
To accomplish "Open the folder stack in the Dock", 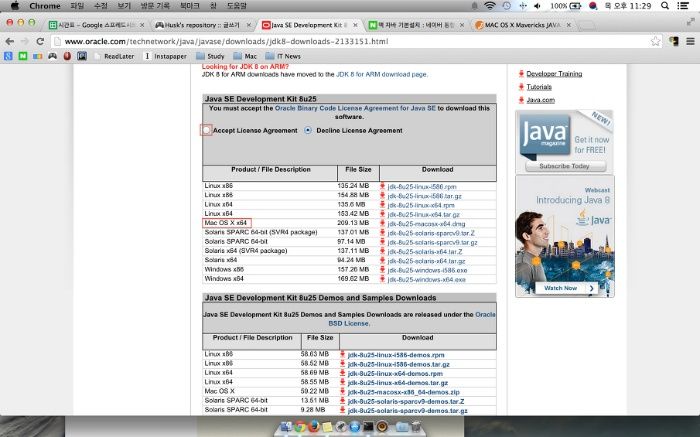I will click(x=402, y=427).
